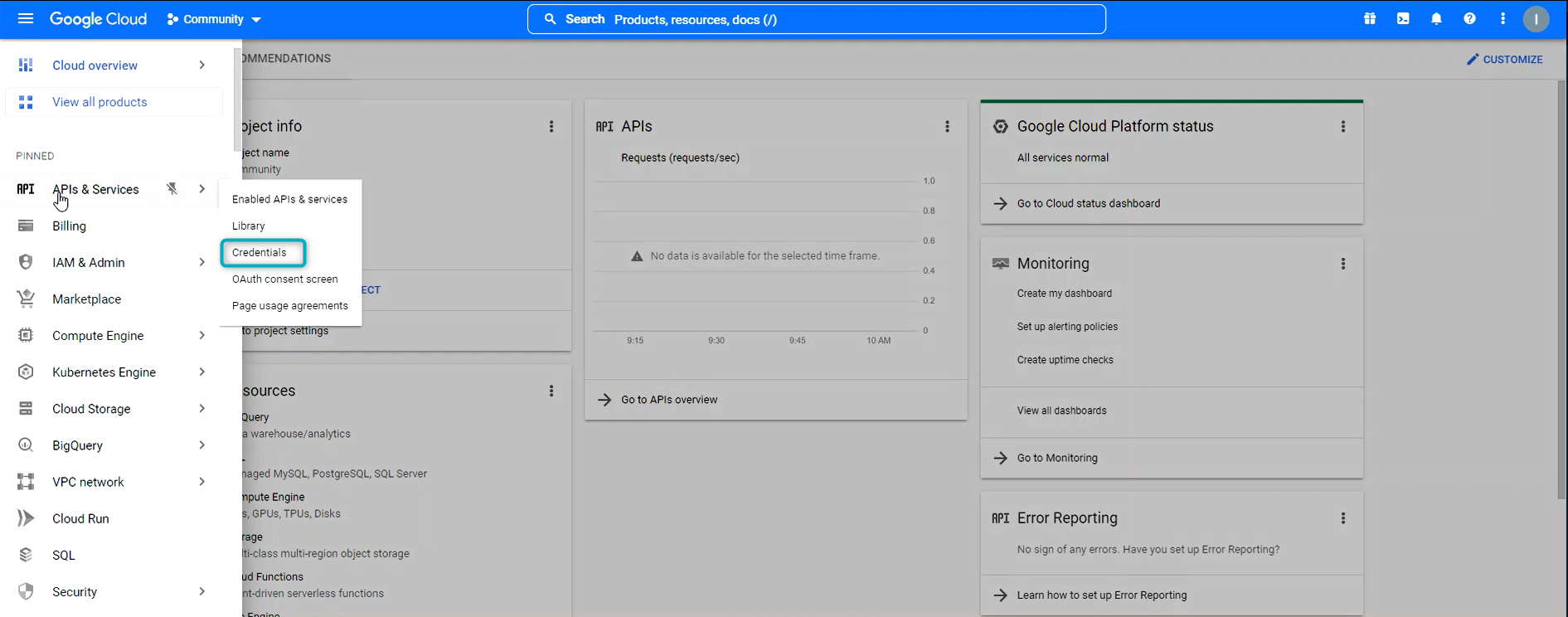Click View all products
Image resolution: width=1568 pixels, height=617 pixels.
[x=100, y=102]
